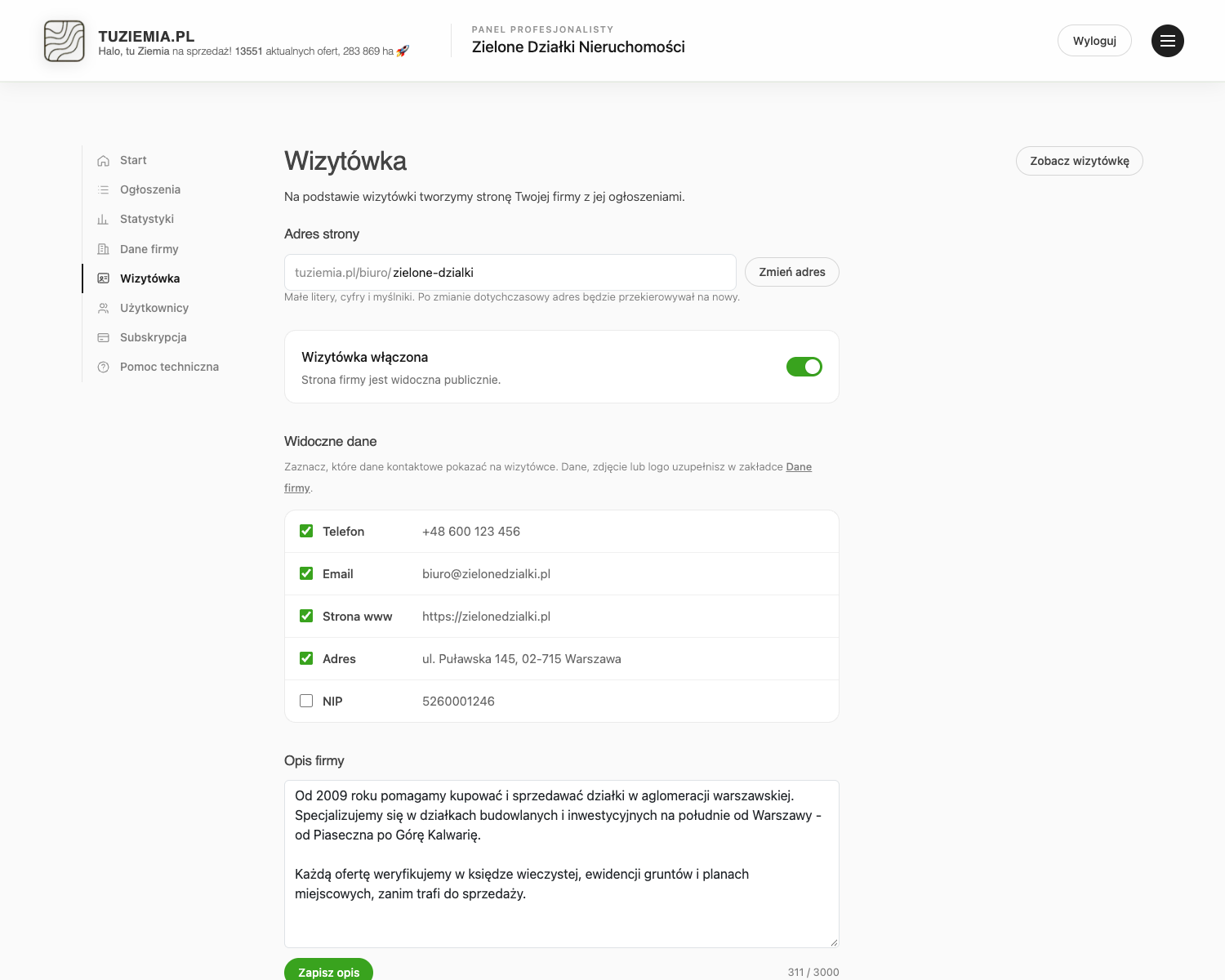Open the hamburger menu icon
Viewport: 1225px width, 980px height.
(1168, 41)
